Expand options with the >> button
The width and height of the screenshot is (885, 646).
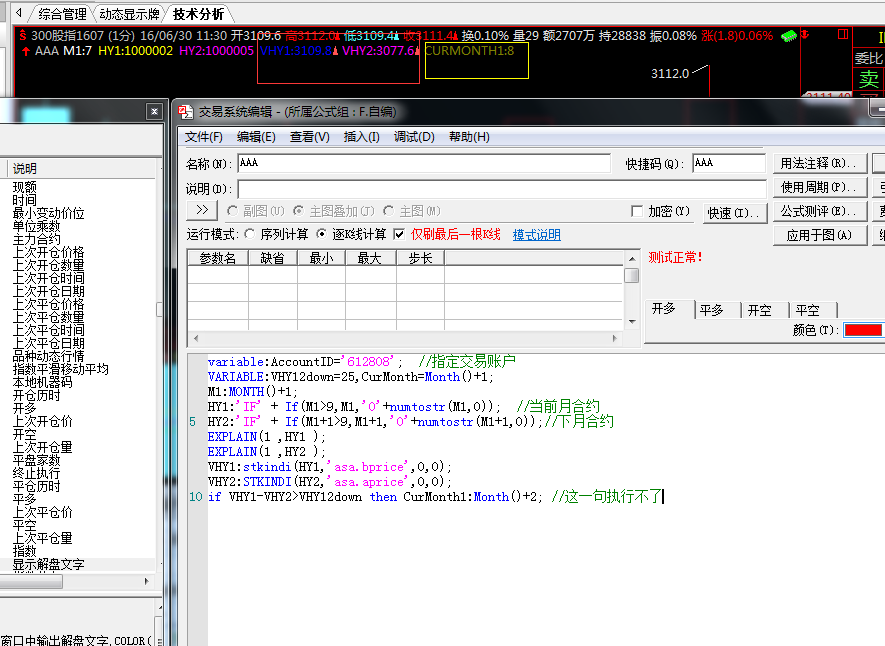click(x=202, y=210)
